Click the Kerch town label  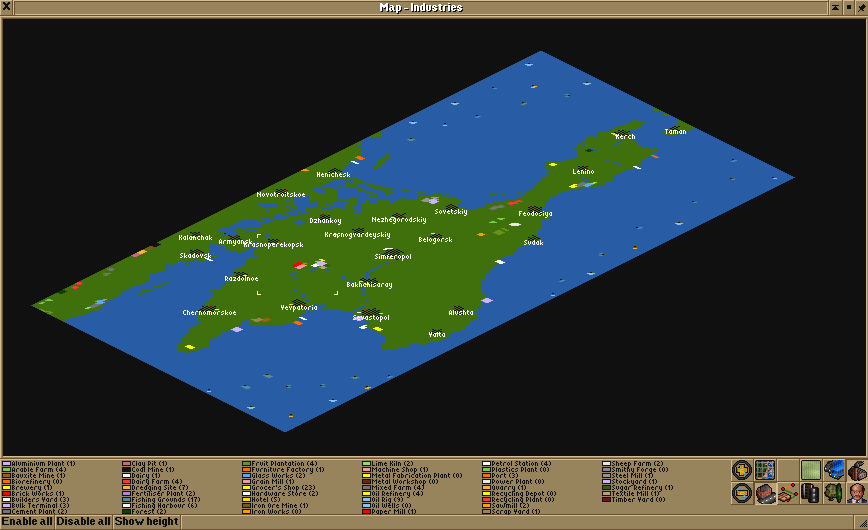point(625,136)
